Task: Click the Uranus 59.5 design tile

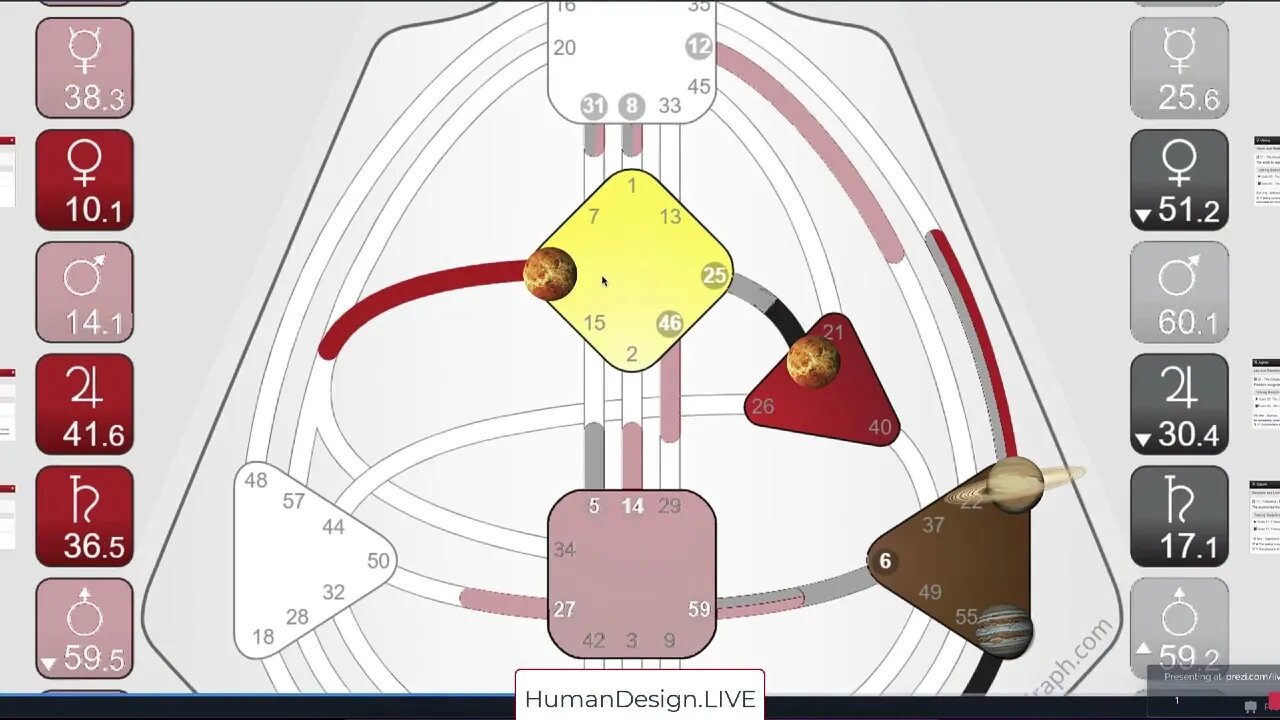Action: (x=85, y=628)
